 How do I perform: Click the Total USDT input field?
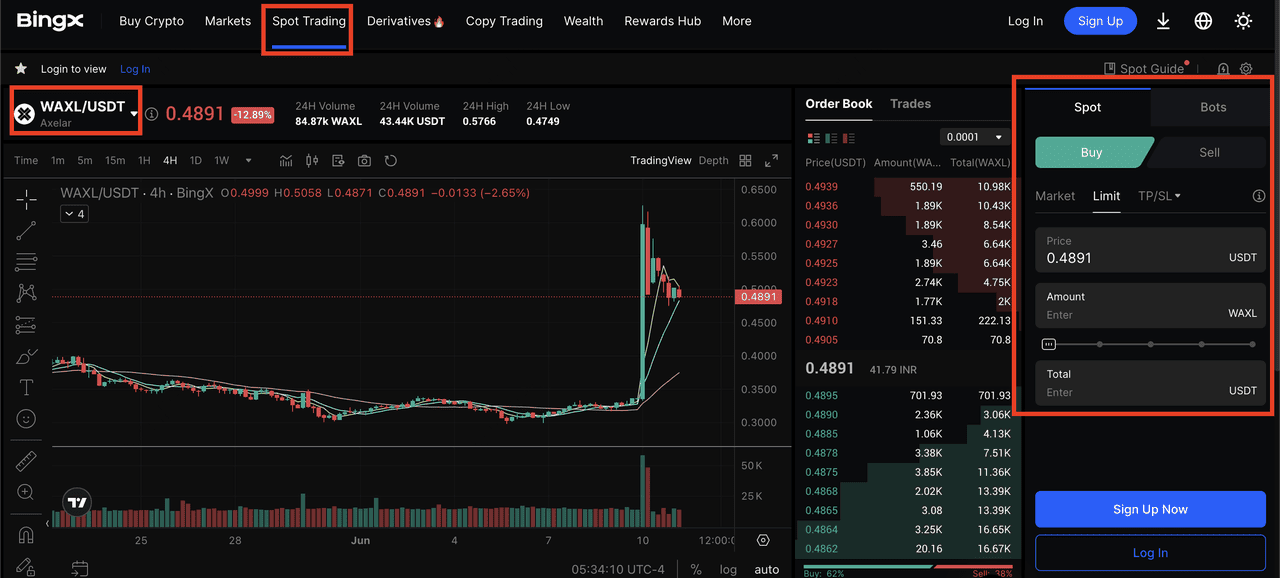pos(1150,383)
